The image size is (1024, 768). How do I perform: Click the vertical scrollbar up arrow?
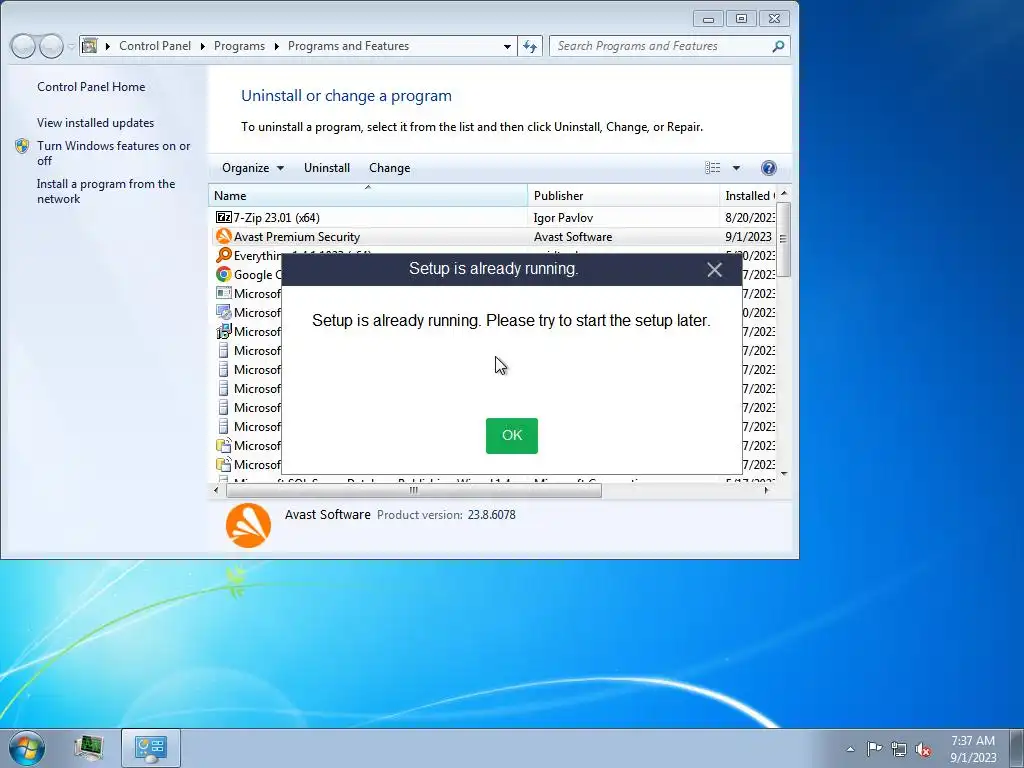coord(784,193)
